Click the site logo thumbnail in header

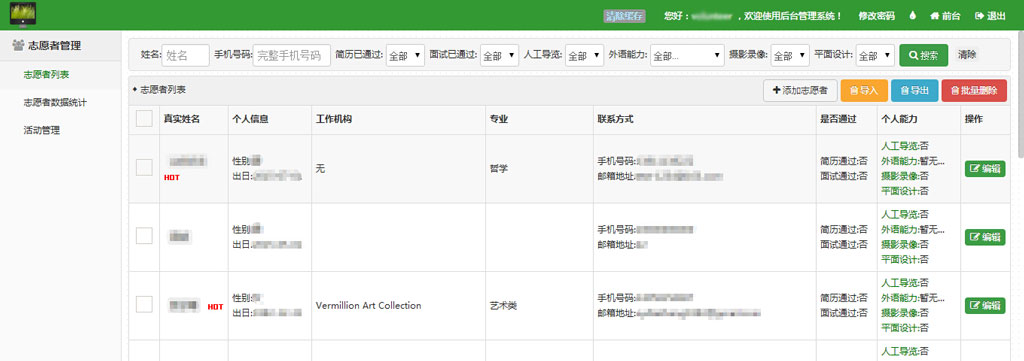(23, 14)
